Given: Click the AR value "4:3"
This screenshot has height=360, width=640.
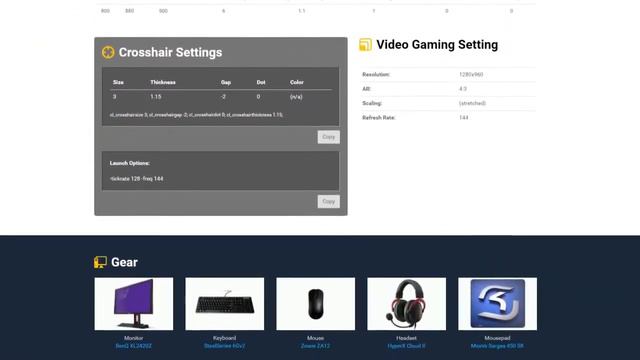Looking at the screenshot, I should tap(463, 89).
